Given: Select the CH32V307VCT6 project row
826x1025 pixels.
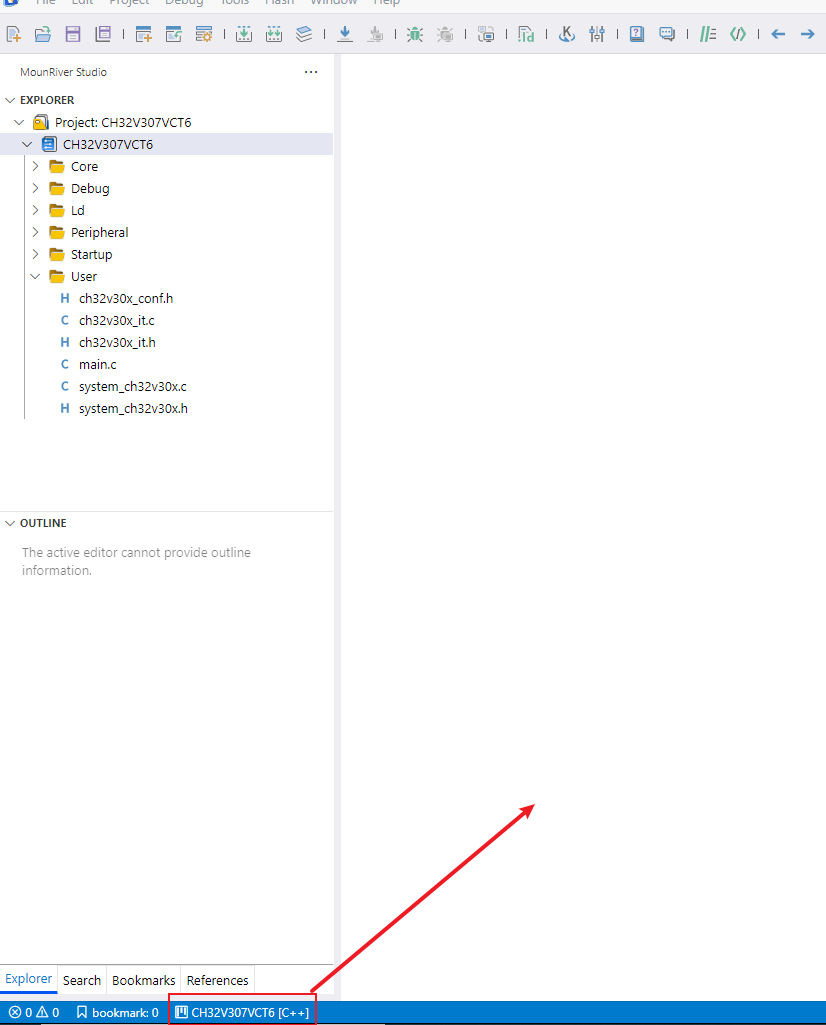Looking at the screenshot, I should (167, 144).
